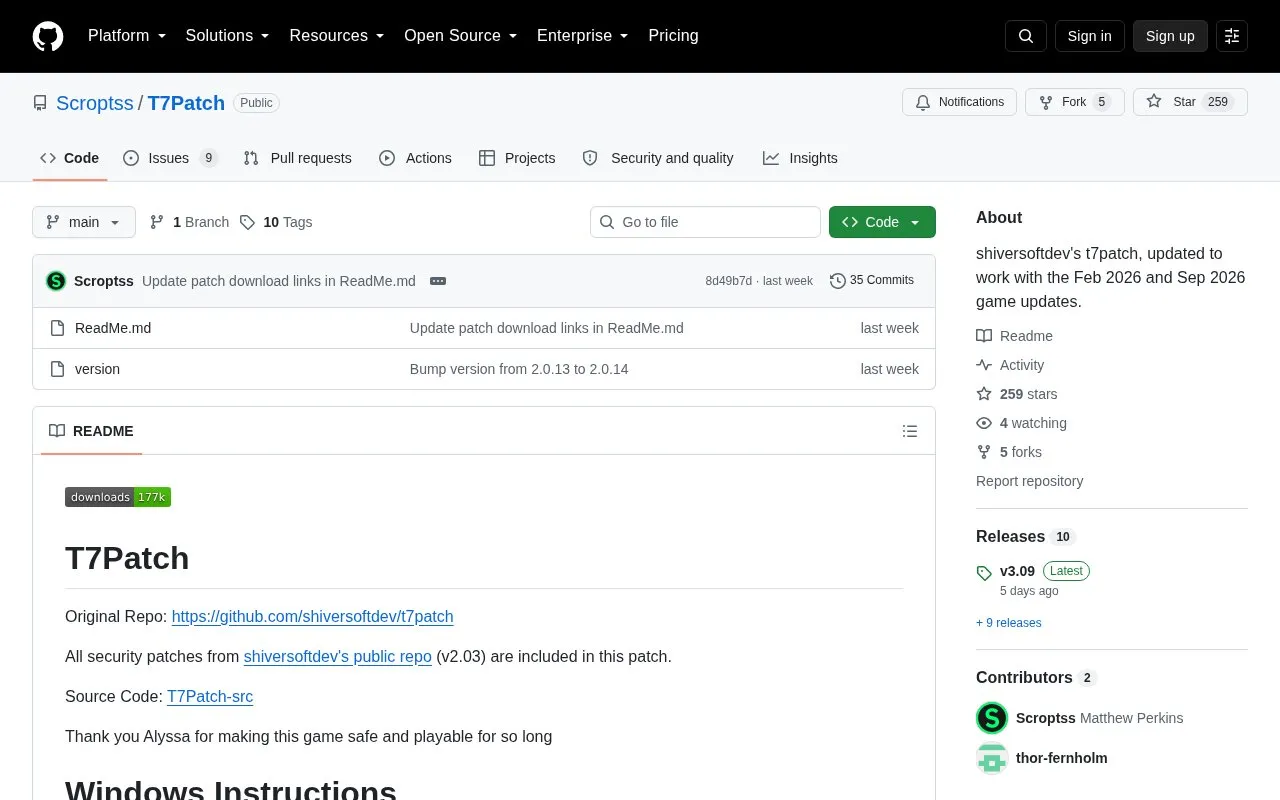Switch to the Projects tab
This screenshot has width=1280, height=800.
pos(517,158)
